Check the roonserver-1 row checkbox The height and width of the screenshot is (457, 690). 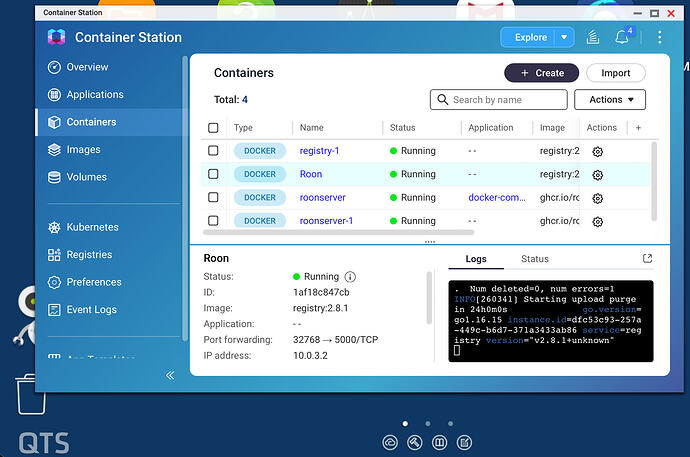click(213, 220)
